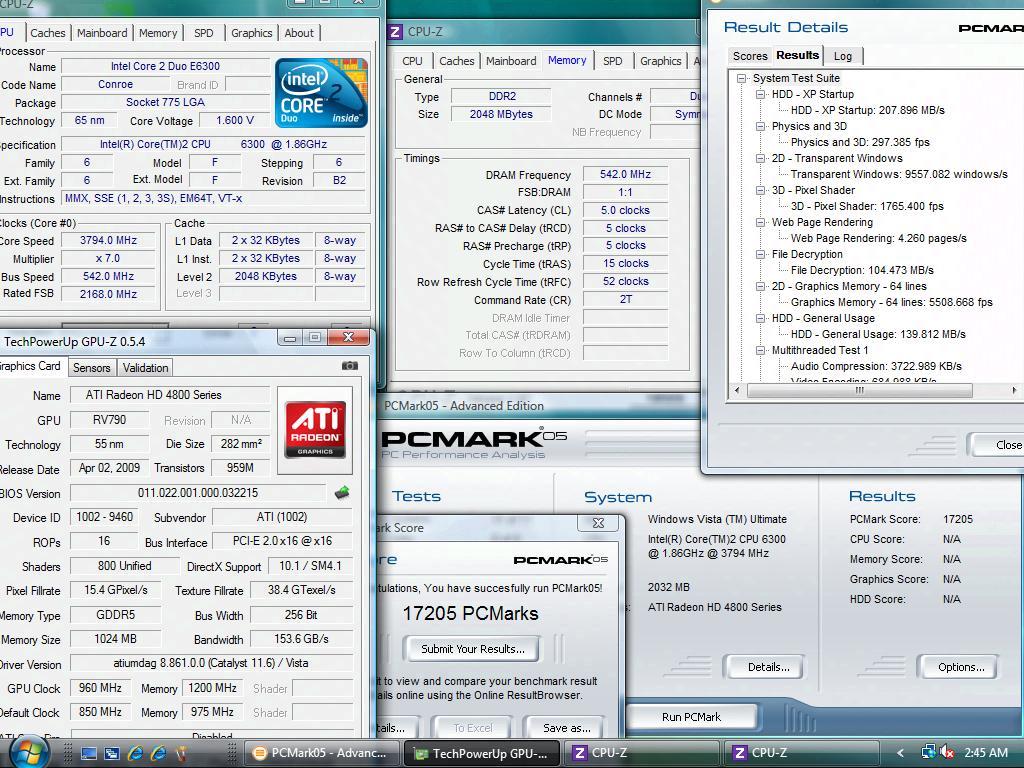The width and height of the screenshot is (1024, 768).
Task: Select File Decryption 104.473 MB/s row
Action: [x=862, y=270]
